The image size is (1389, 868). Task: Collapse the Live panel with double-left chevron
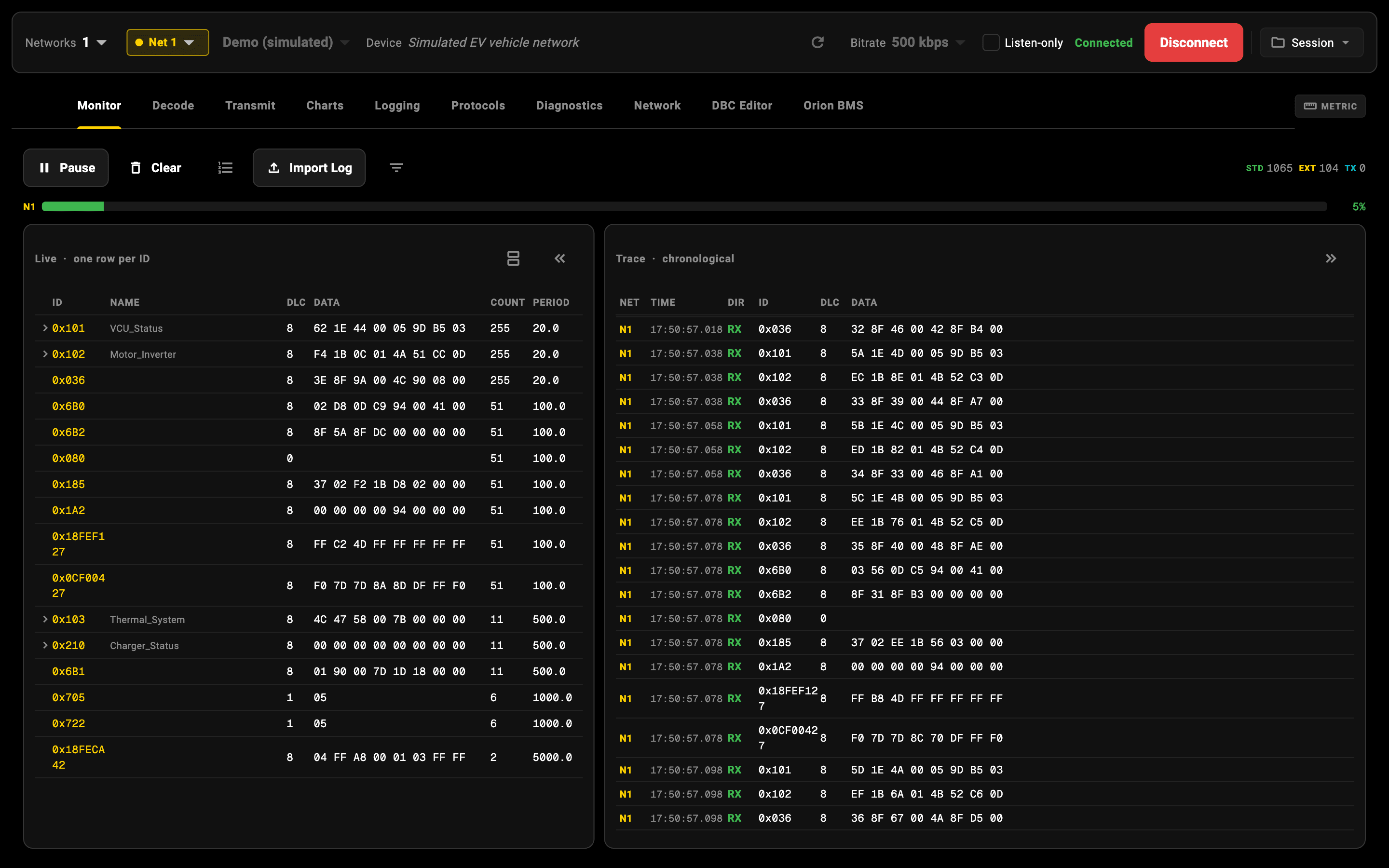coord(559,258)
